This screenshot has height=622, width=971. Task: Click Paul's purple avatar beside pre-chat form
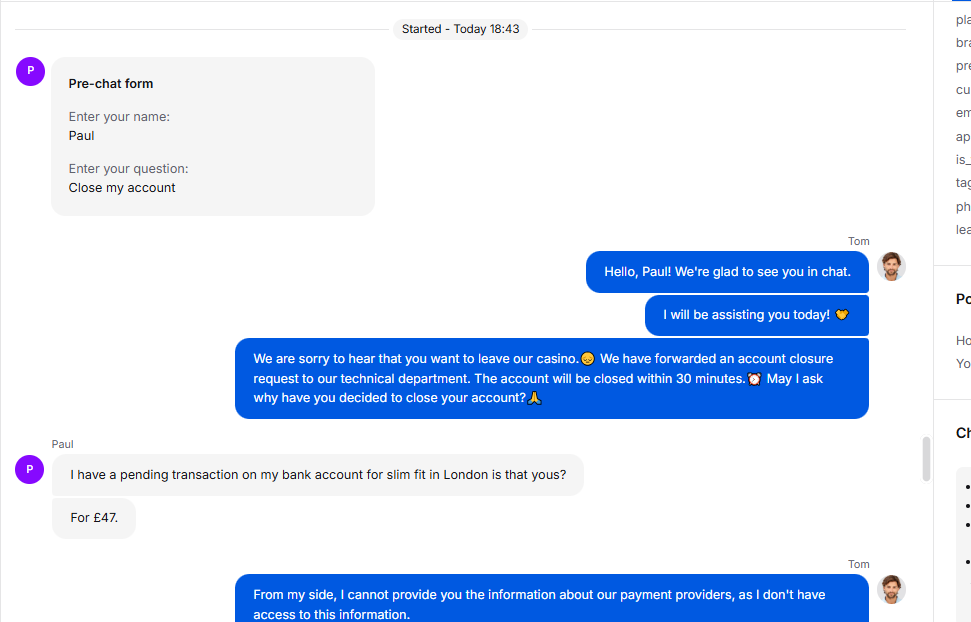click(x=30, y=71)
